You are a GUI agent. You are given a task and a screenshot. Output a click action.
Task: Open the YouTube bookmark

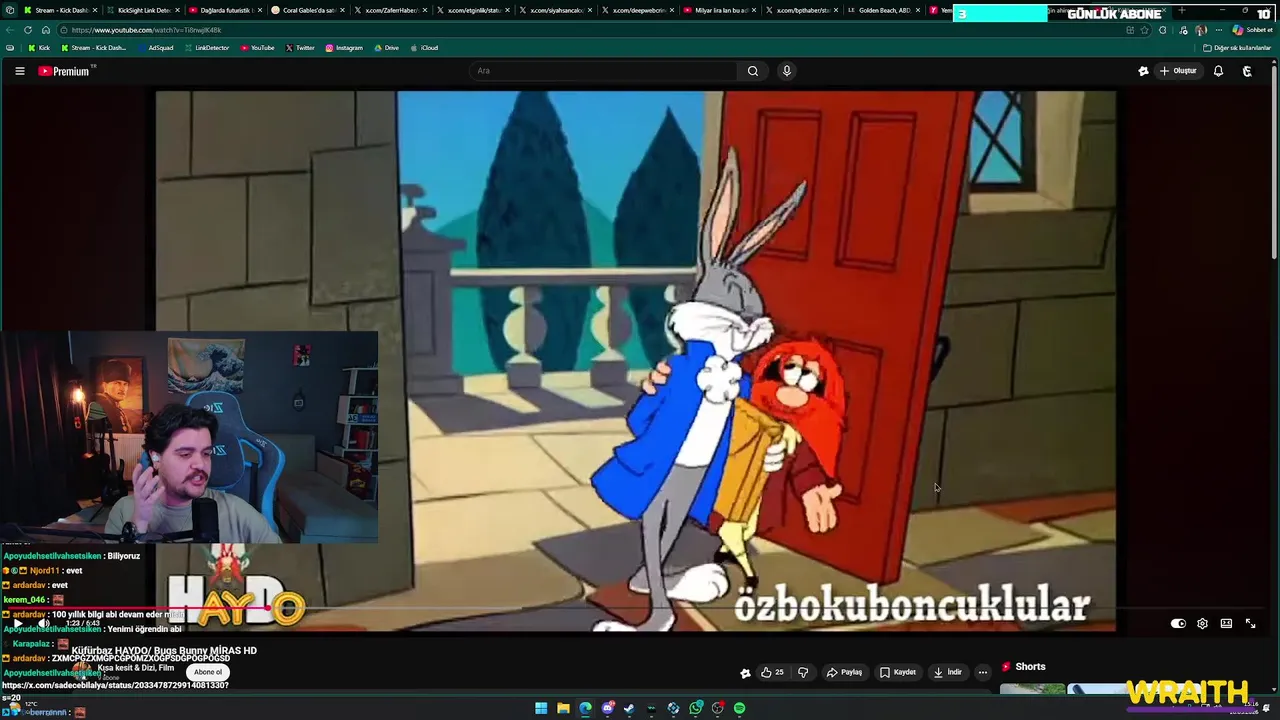pyautogui.click(x=257, y=48)
